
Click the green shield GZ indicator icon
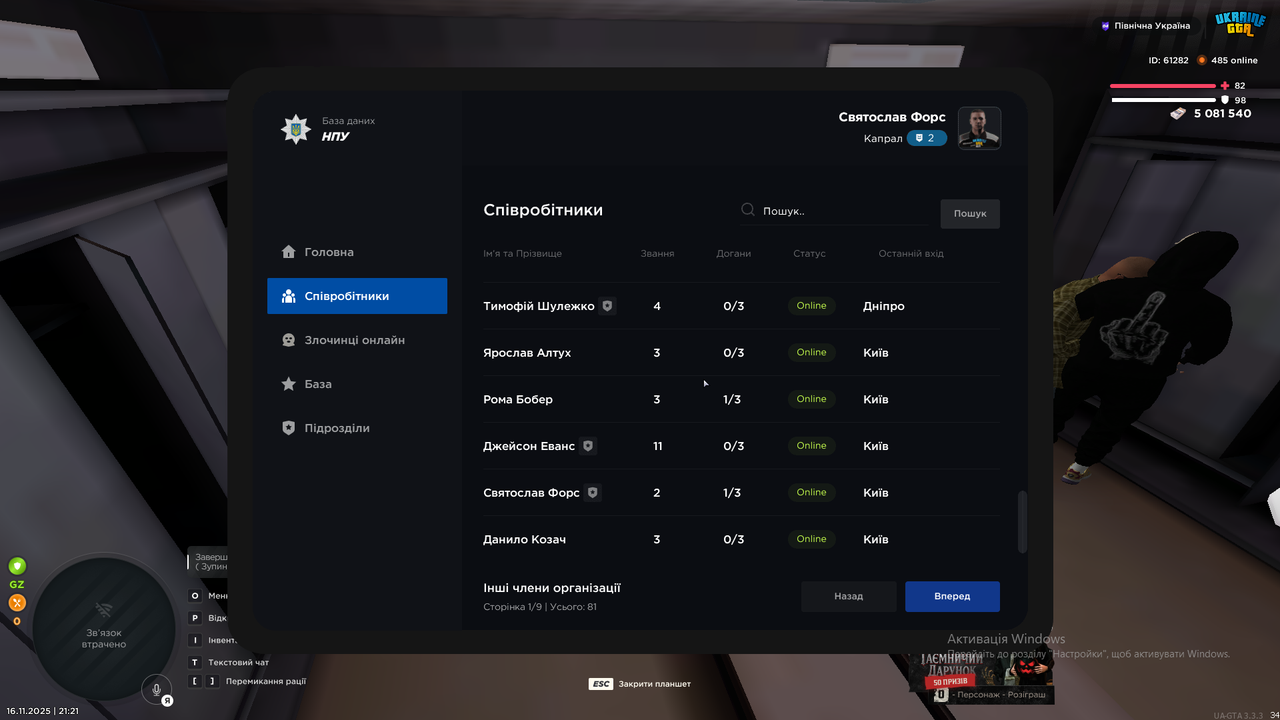click(17, 566)
